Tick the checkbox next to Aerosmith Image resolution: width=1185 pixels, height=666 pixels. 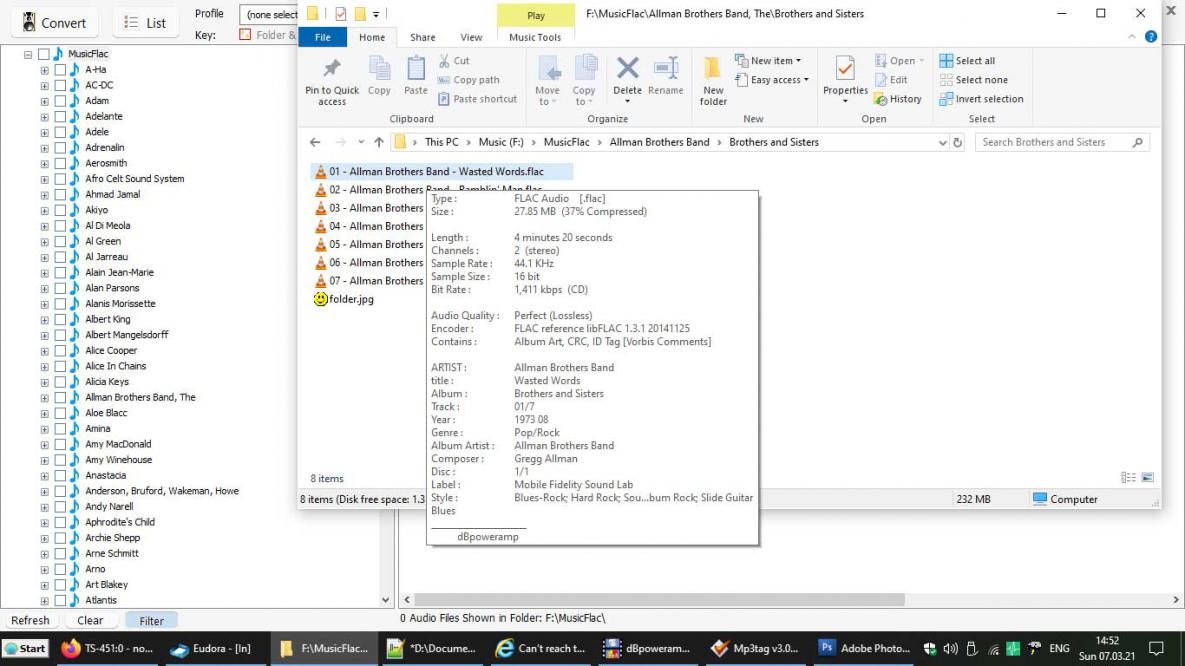60,163
